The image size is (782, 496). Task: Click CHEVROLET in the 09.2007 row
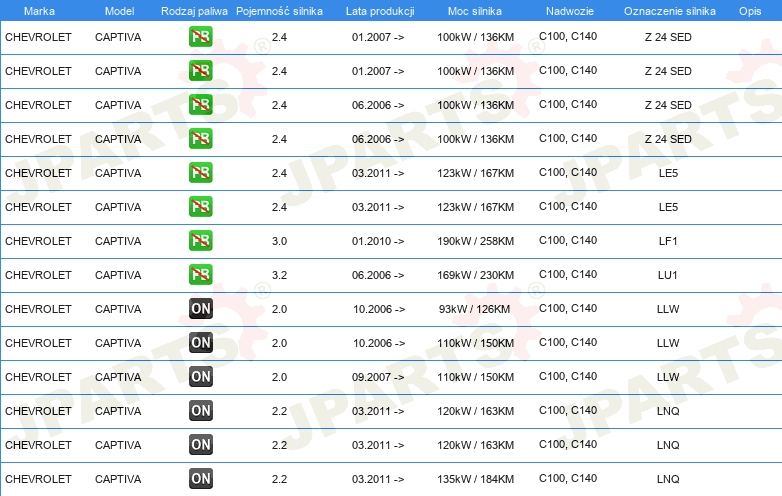click(x=38, y=377)
